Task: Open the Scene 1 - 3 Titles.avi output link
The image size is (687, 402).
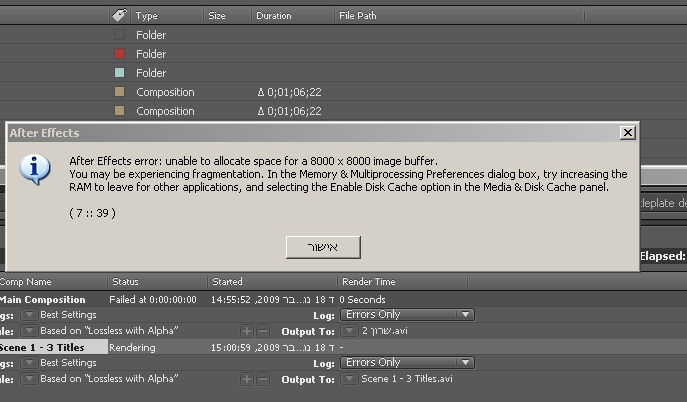Action: coord(407,380)
